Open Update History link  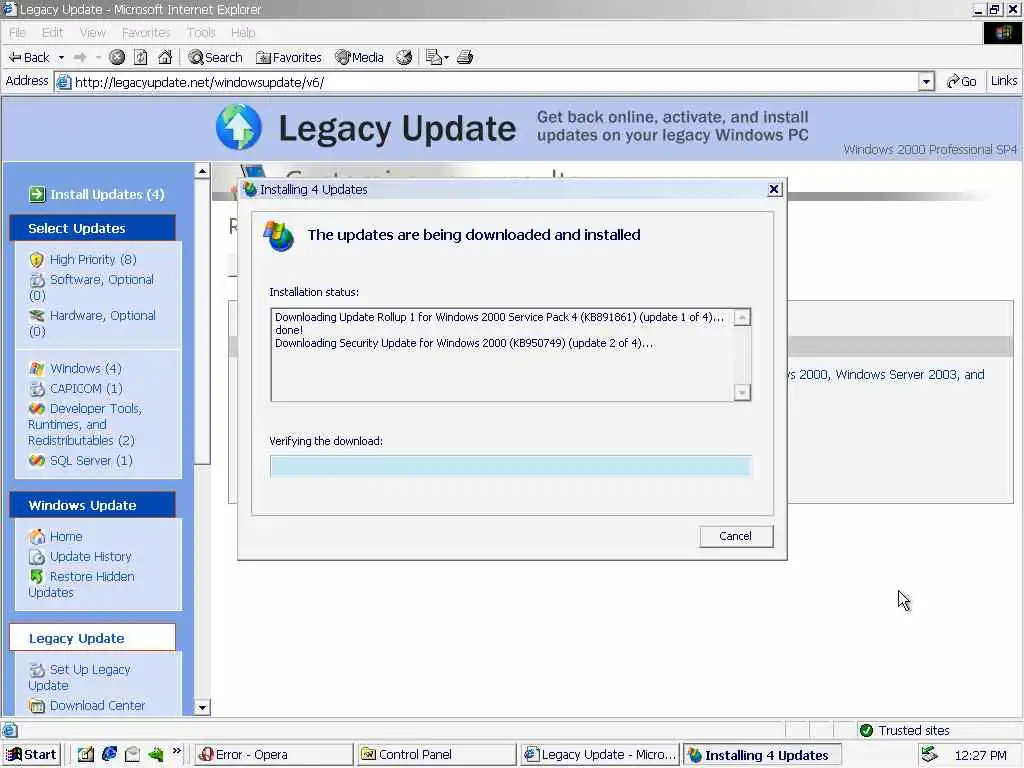pos(91,557)
